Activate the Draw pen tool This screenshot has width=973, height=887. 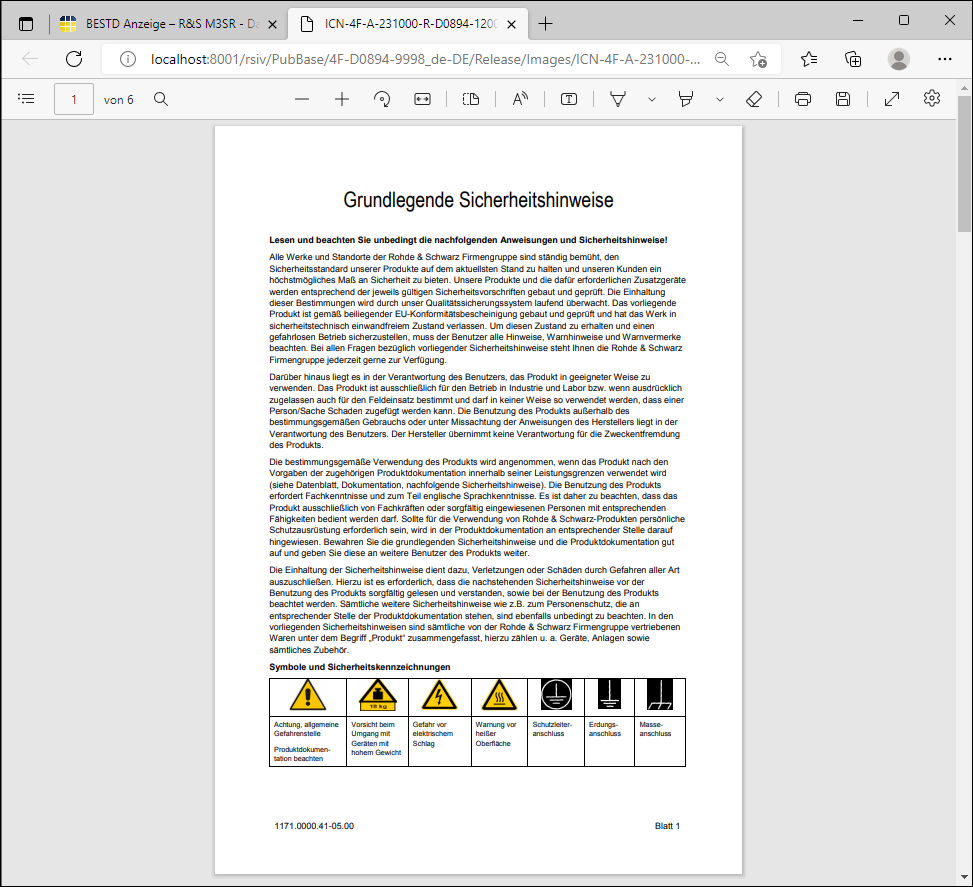click(617, 98)
